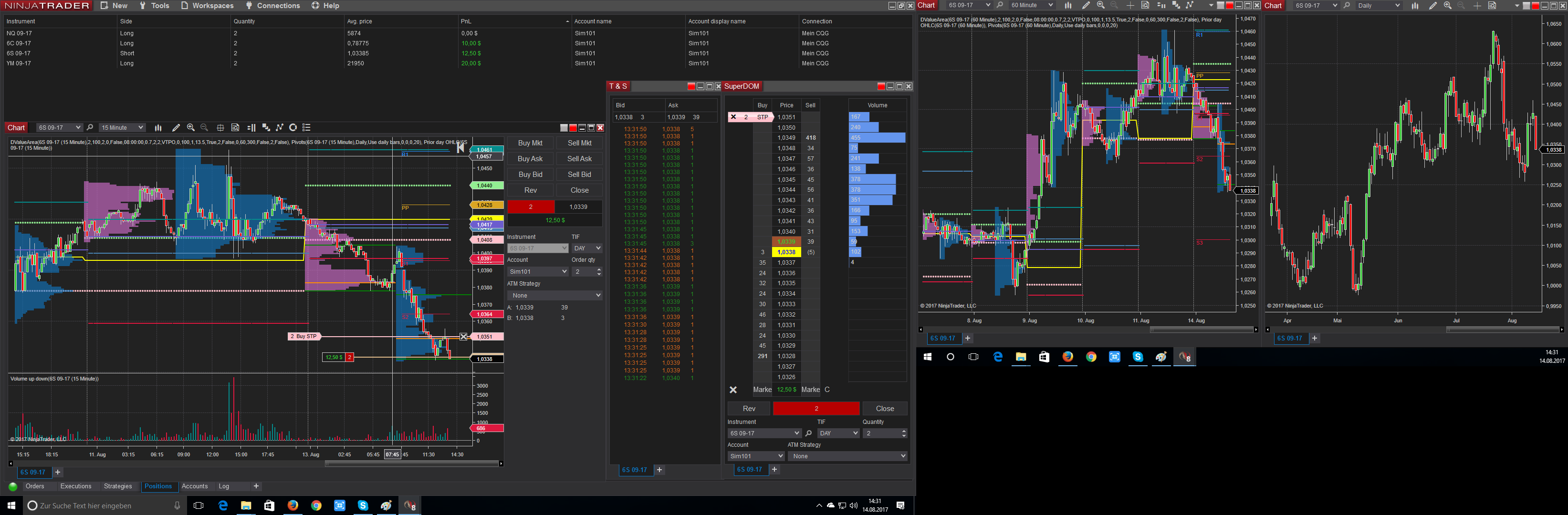Zoom out on the 15 Minute chart
This screenshot has height=515, width=1568.
click(x=205, y=128)
